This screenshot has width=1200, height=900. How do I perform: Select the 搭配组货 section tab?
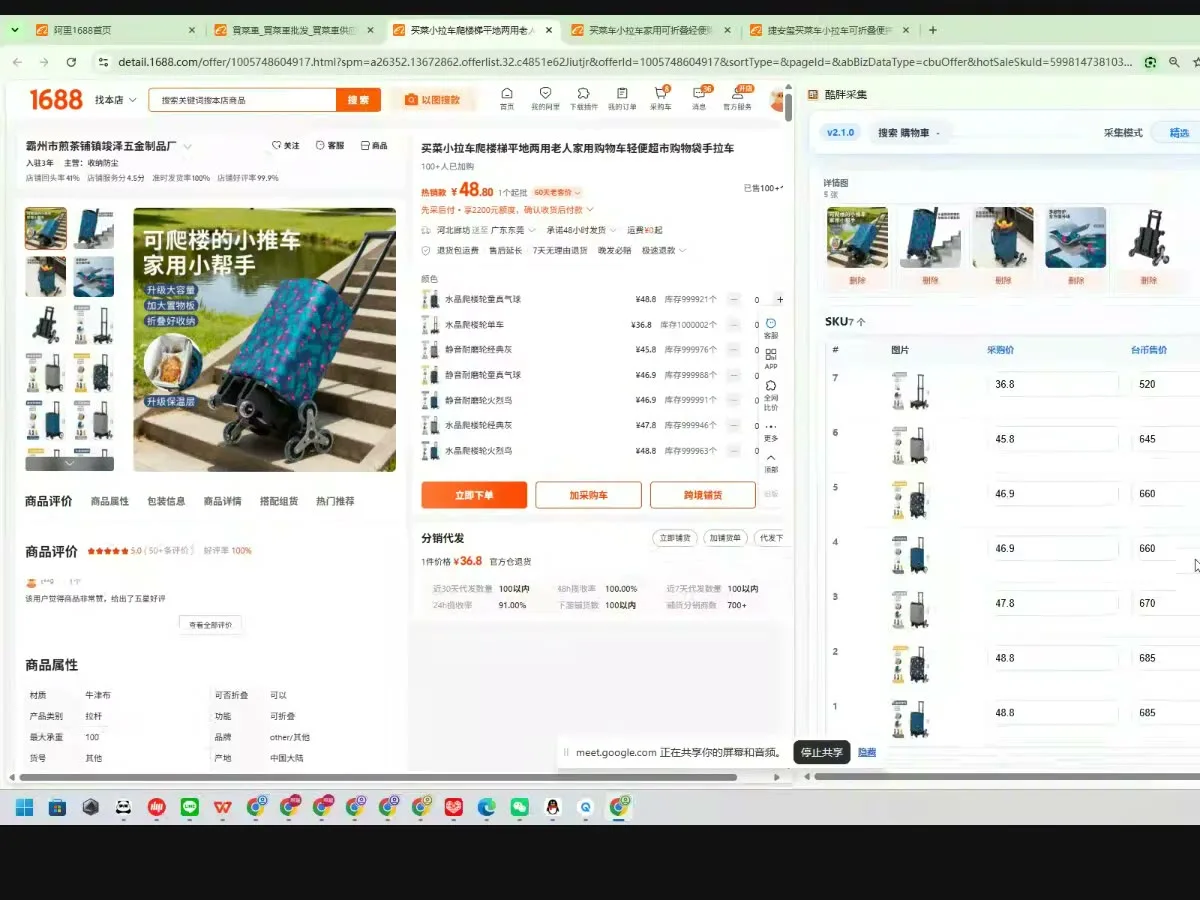279,501
